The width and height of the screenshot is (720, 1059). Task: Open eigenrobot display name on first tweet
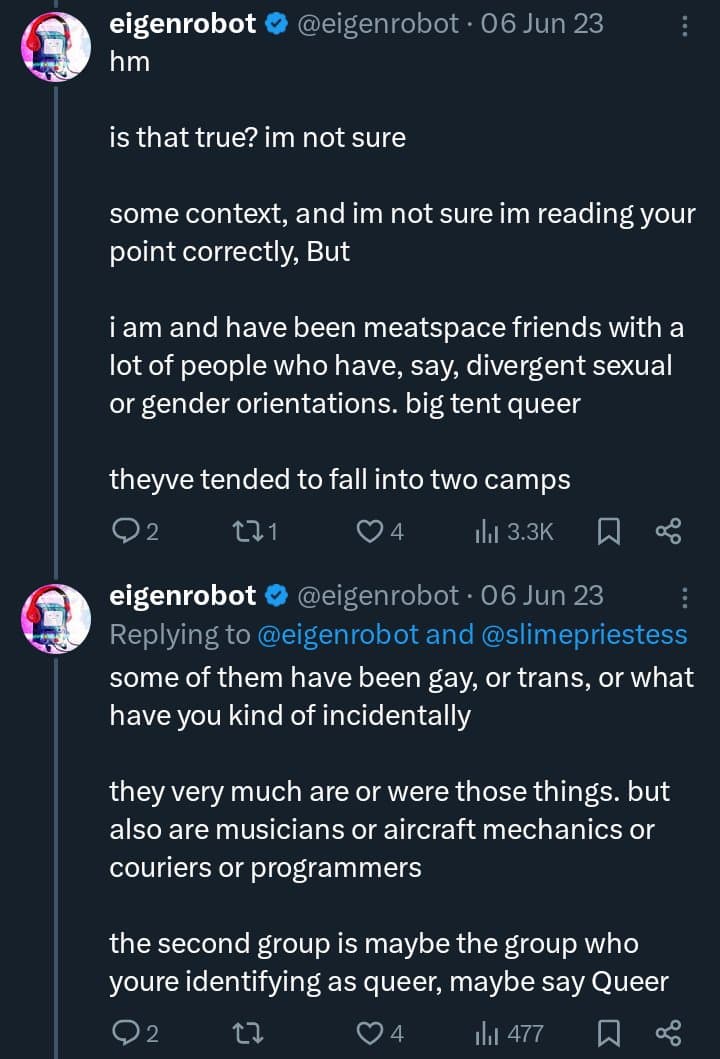(182, 24)
